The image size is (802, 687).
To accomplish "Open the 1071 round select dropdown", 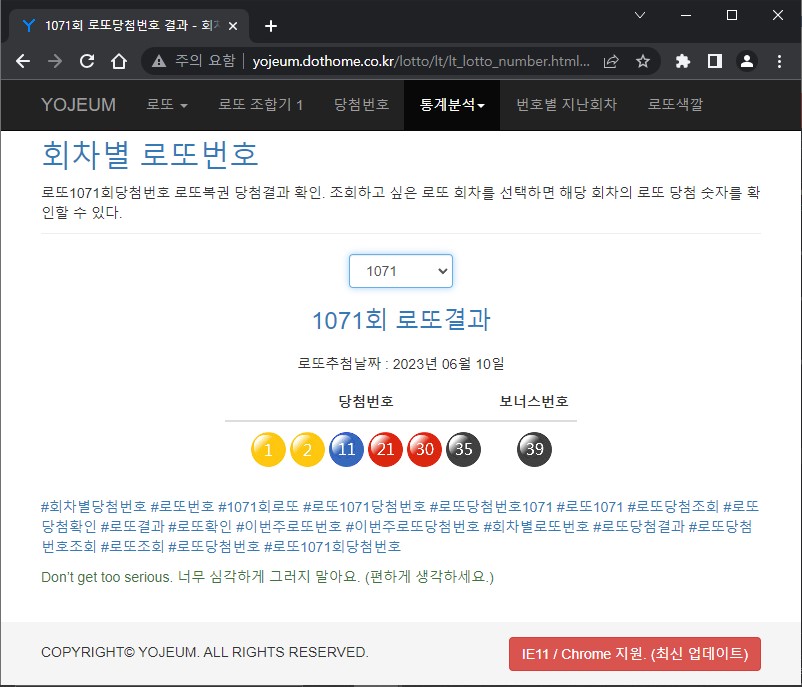I will 400,271.
